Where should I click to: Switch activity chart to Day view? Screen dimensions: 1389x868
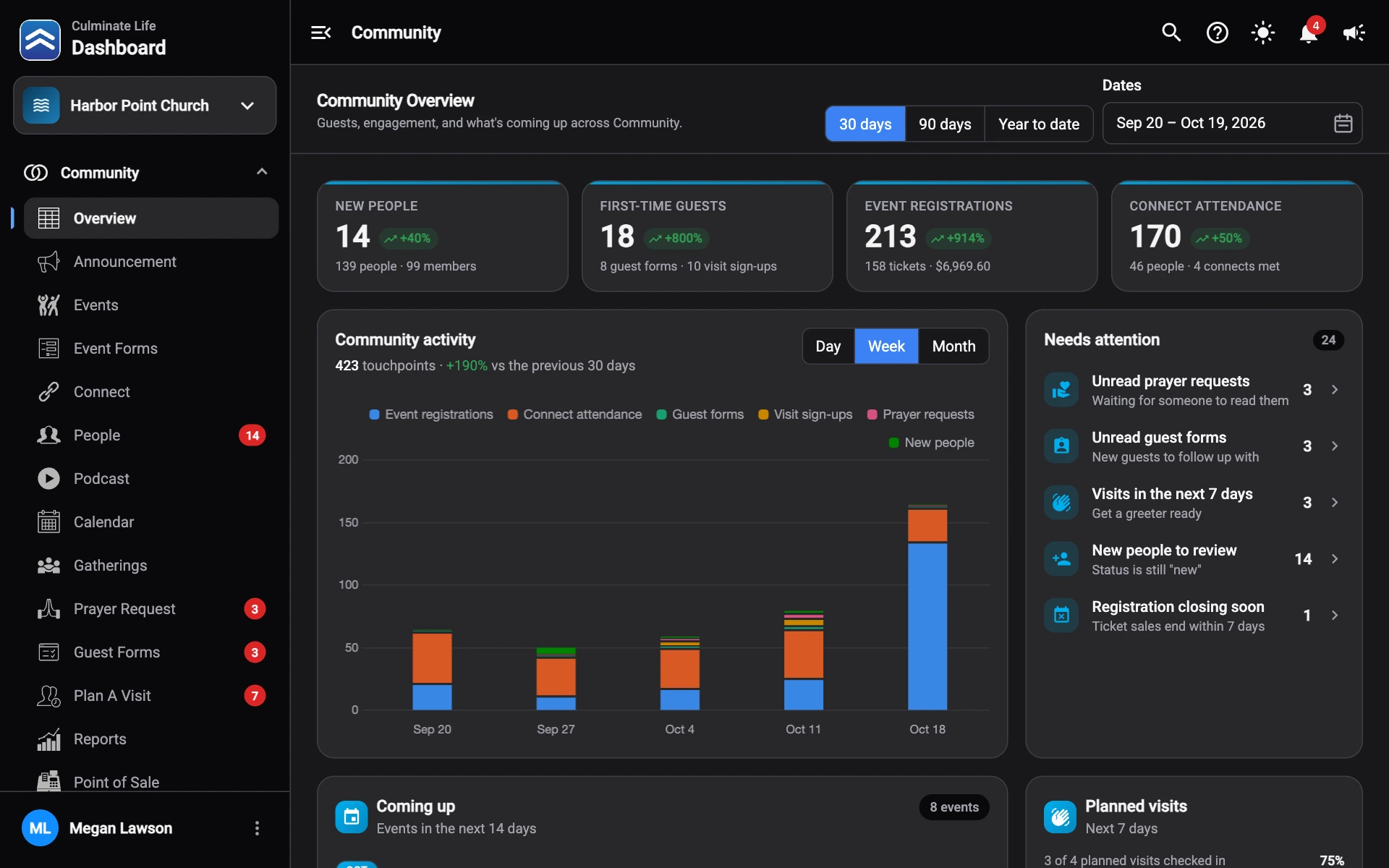[x=828, y=346]
